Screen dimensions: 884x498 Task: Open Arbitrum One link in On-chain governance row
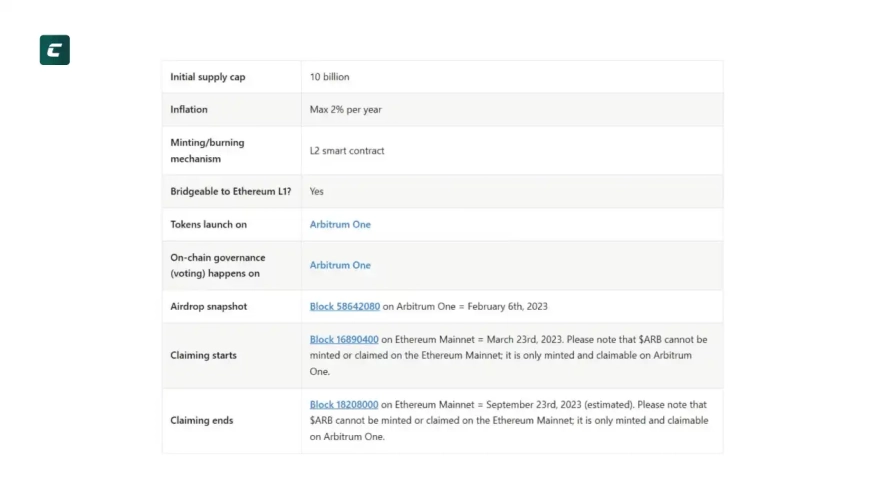[340, 265]
